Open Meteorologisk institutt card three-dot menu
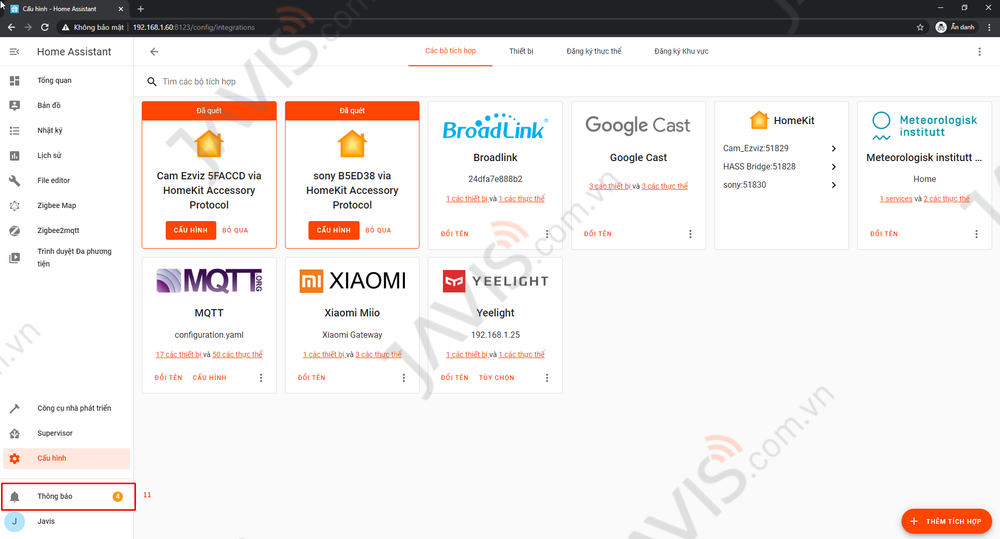 [x=976, y=234]
